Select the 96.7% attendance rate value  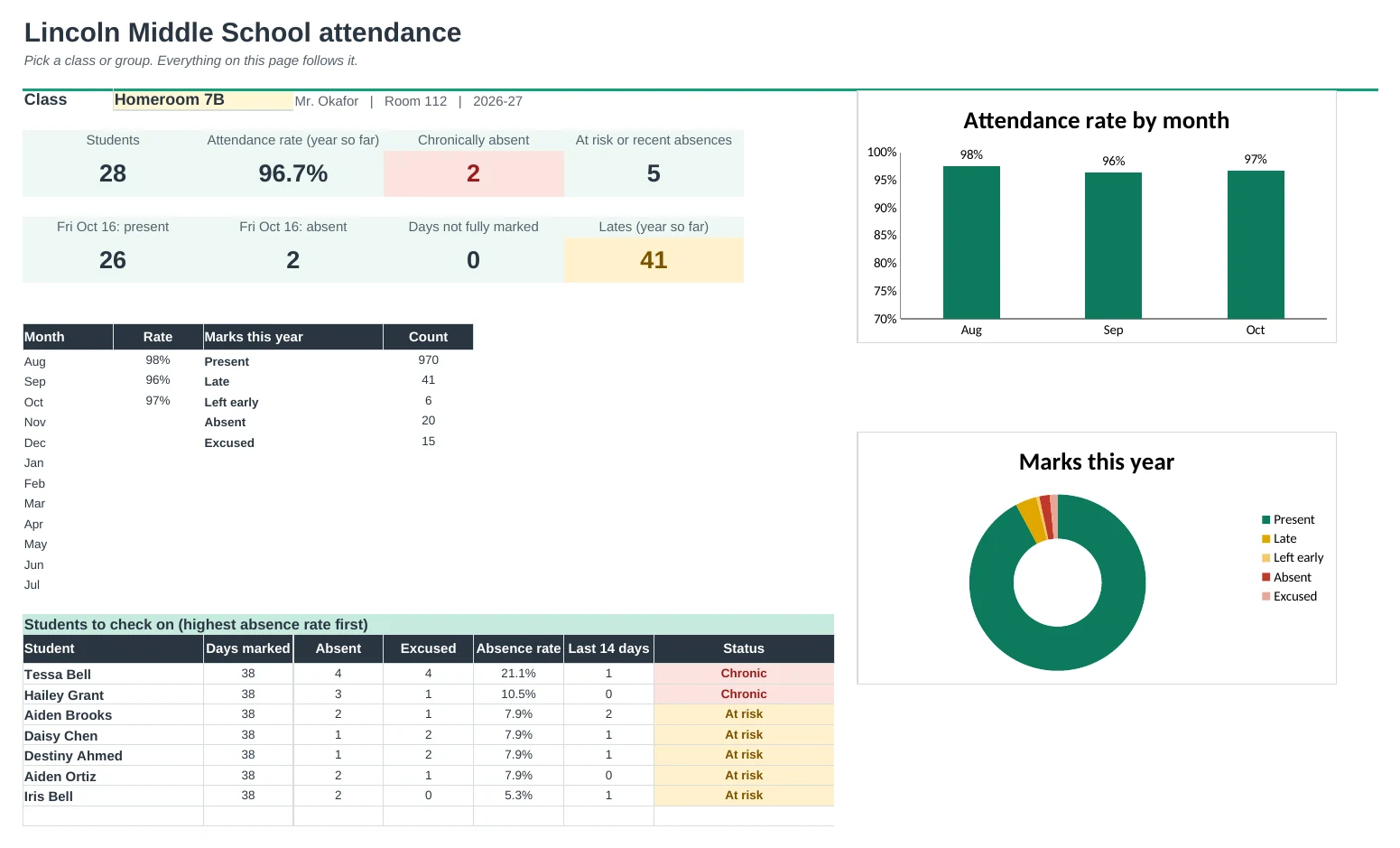point(292,173)
